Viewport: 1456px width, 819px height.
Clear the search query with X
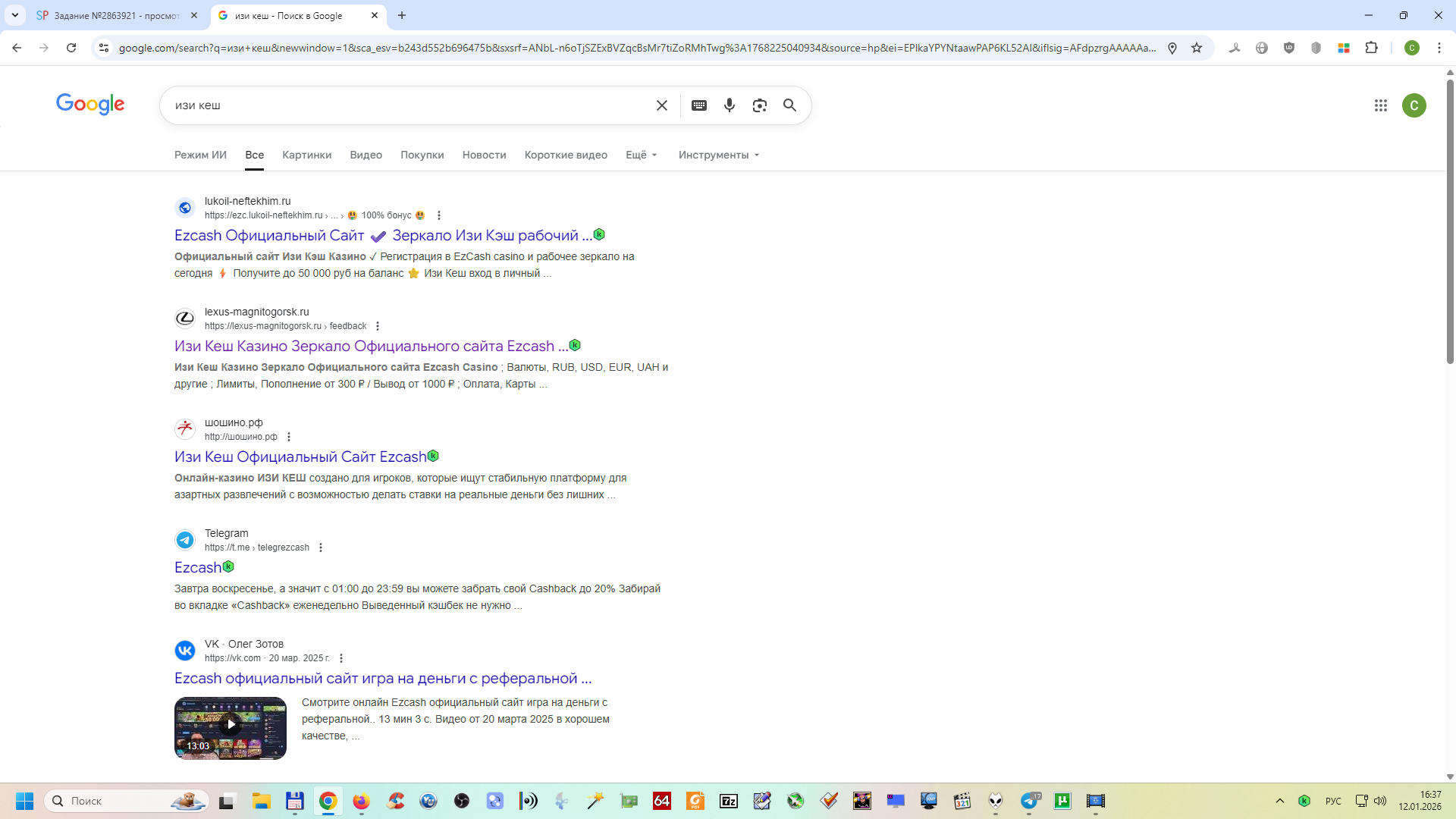pyautogui.click(x=661, y=105)
